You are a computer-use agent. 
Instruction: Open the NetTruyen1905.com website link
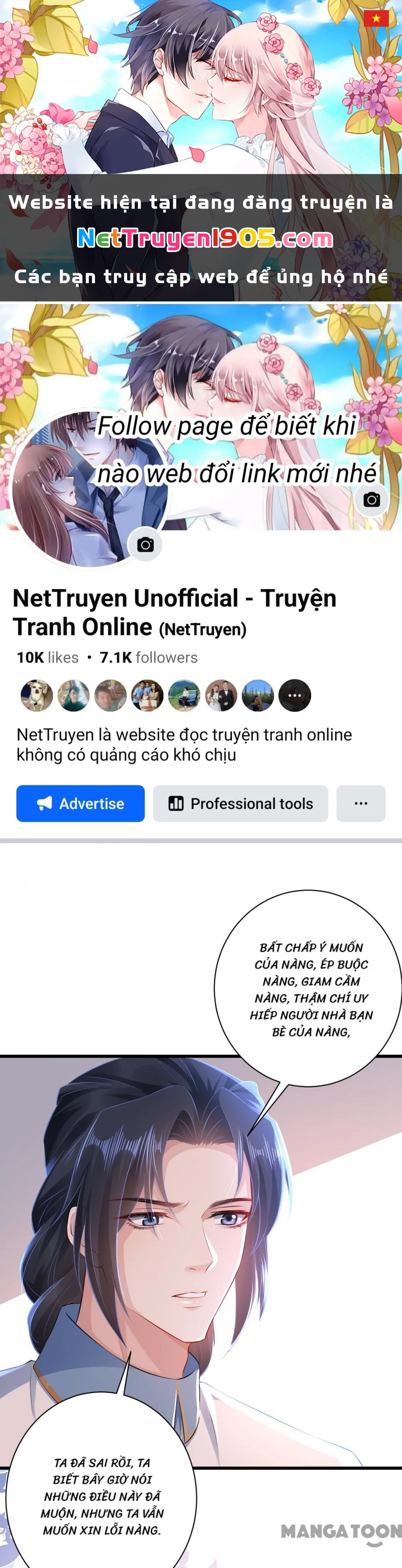pos(205,238)
